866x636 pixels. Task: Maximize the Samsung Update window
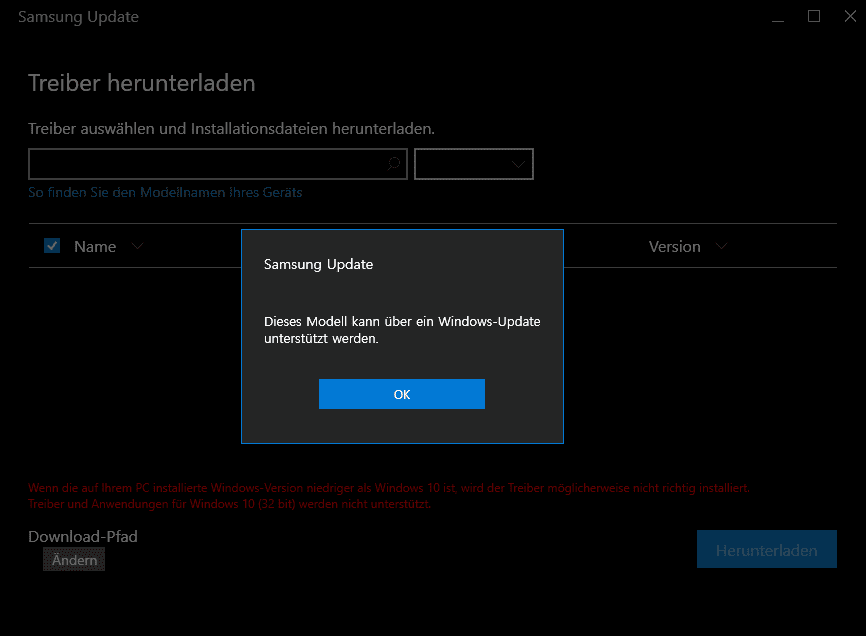point(814,17)
